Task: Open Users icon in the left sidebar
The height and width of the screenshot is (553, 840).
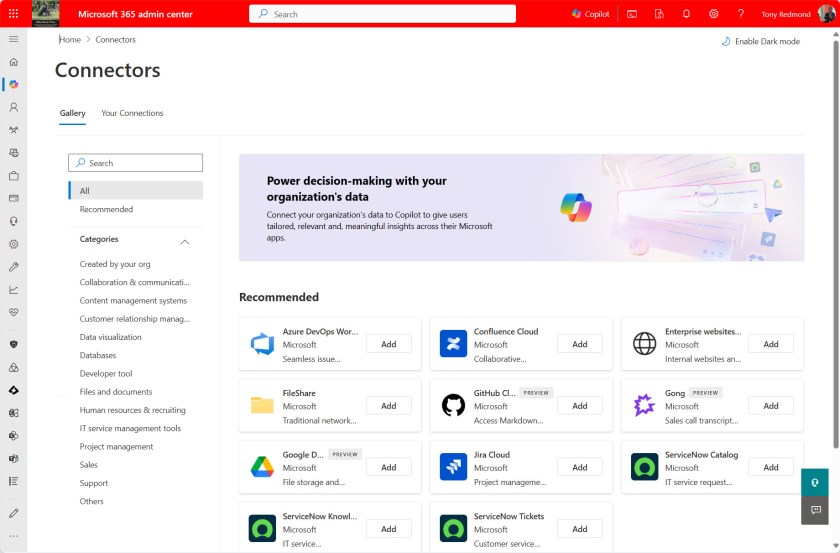Action: pos(14,107)
